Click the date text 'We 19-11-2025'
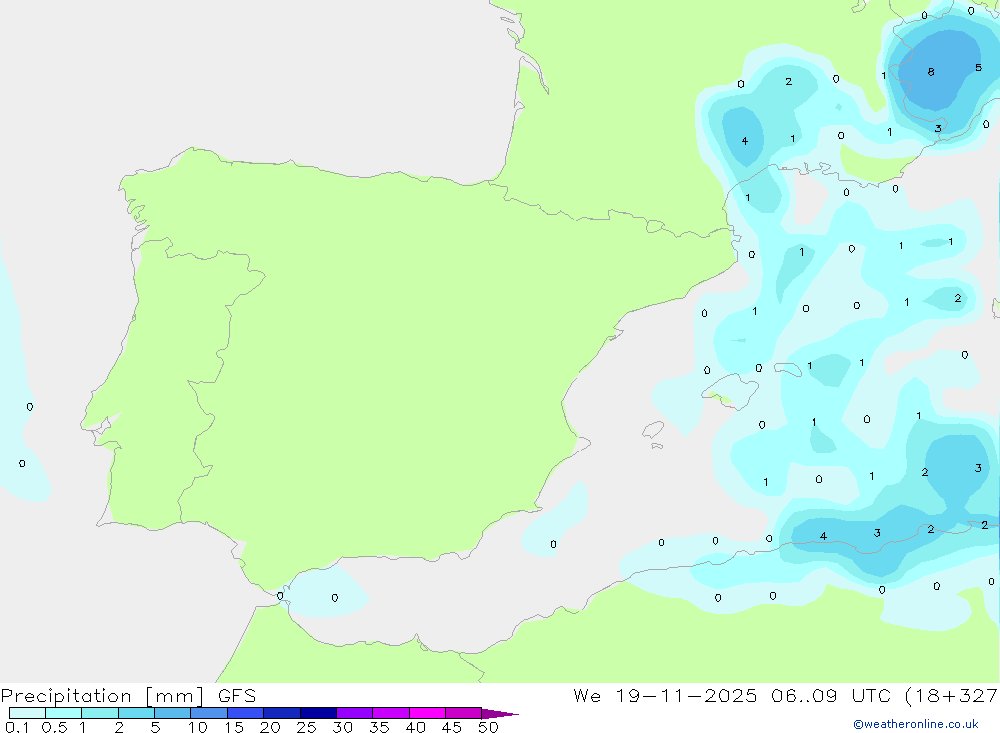The height and width of the screenshot is (733, 1000). point(665,696)
